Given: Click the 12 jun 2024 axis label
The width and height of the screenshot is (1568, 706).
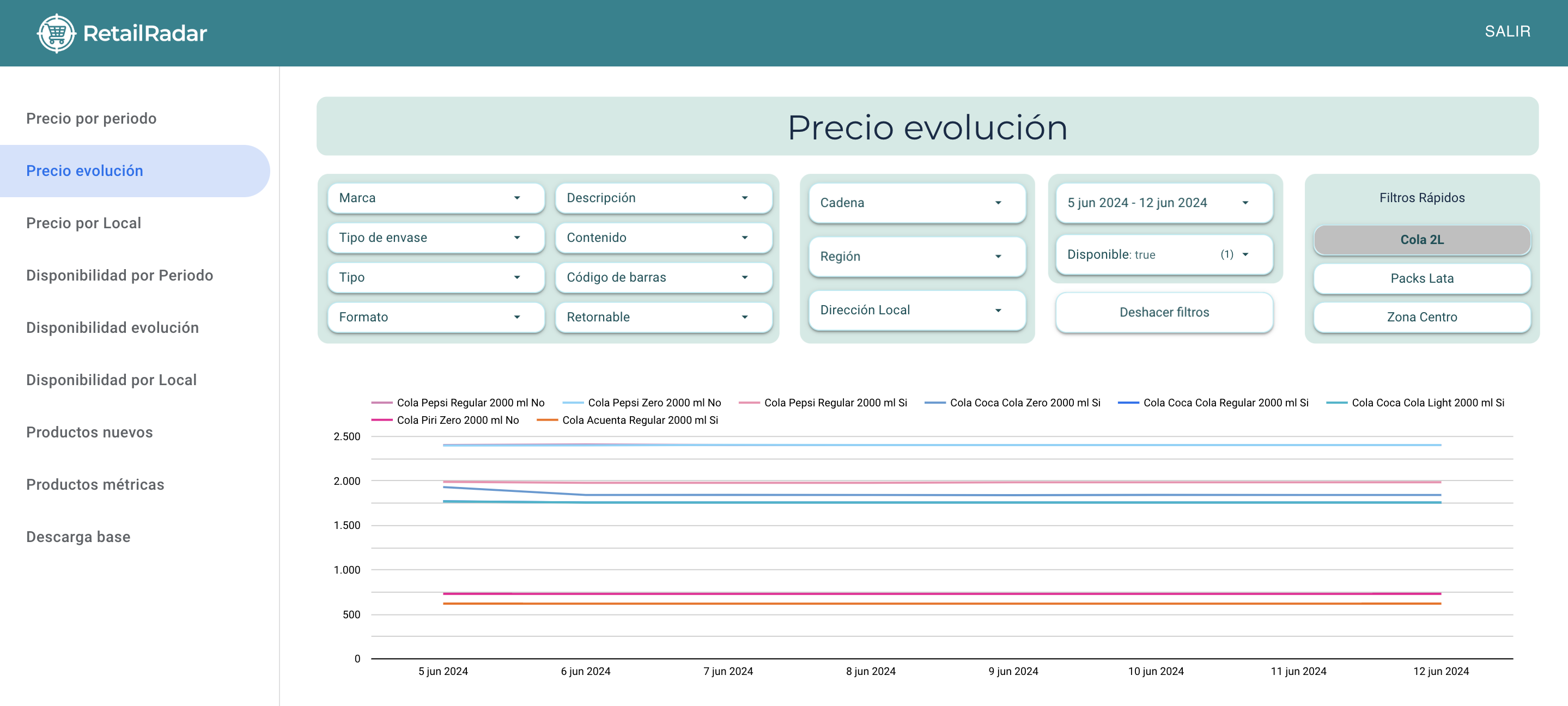Looking at the screenshot, I should click(1441, 671).
